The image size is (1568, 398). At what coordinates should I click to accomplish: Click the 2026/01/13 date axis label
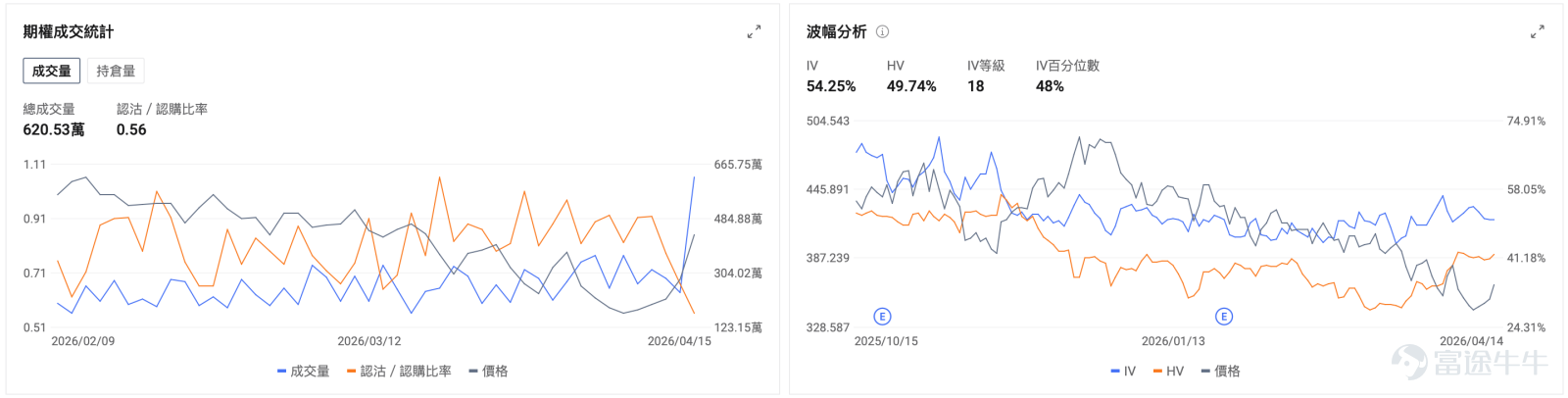[x=1173, y=341]
